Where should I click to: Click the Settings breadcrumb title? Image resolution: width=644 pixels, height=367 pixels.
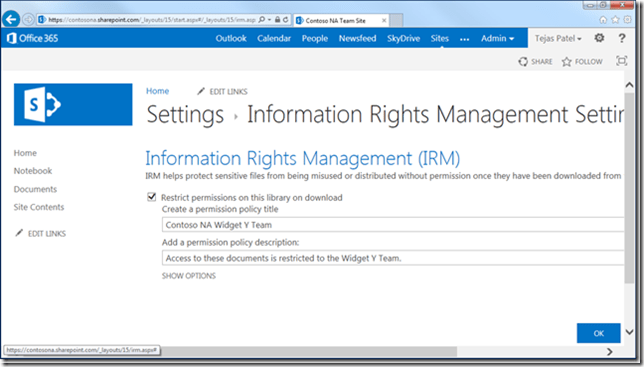[185, 115]
